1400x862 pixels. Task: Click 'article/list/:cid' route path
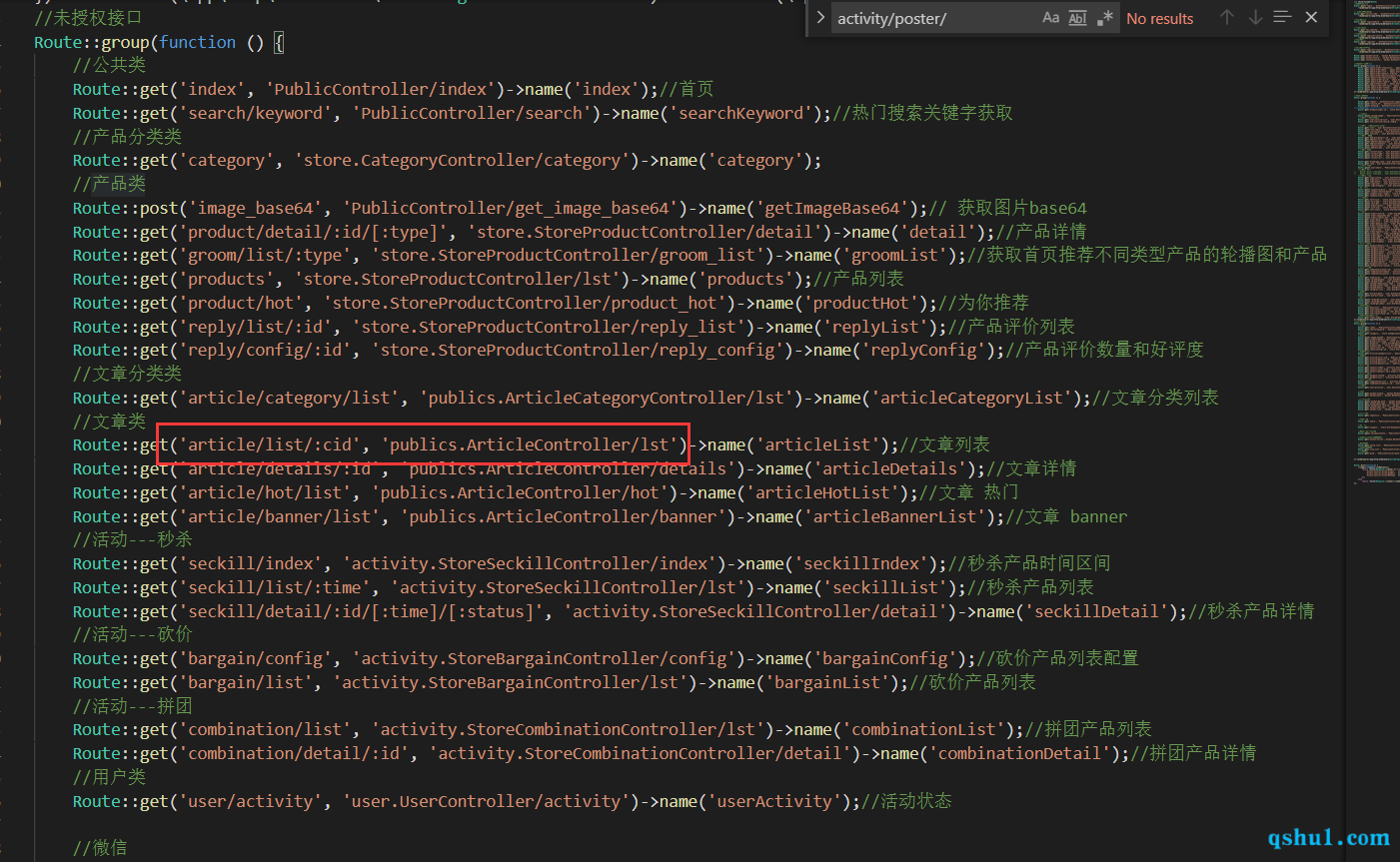tap(271, 444)
